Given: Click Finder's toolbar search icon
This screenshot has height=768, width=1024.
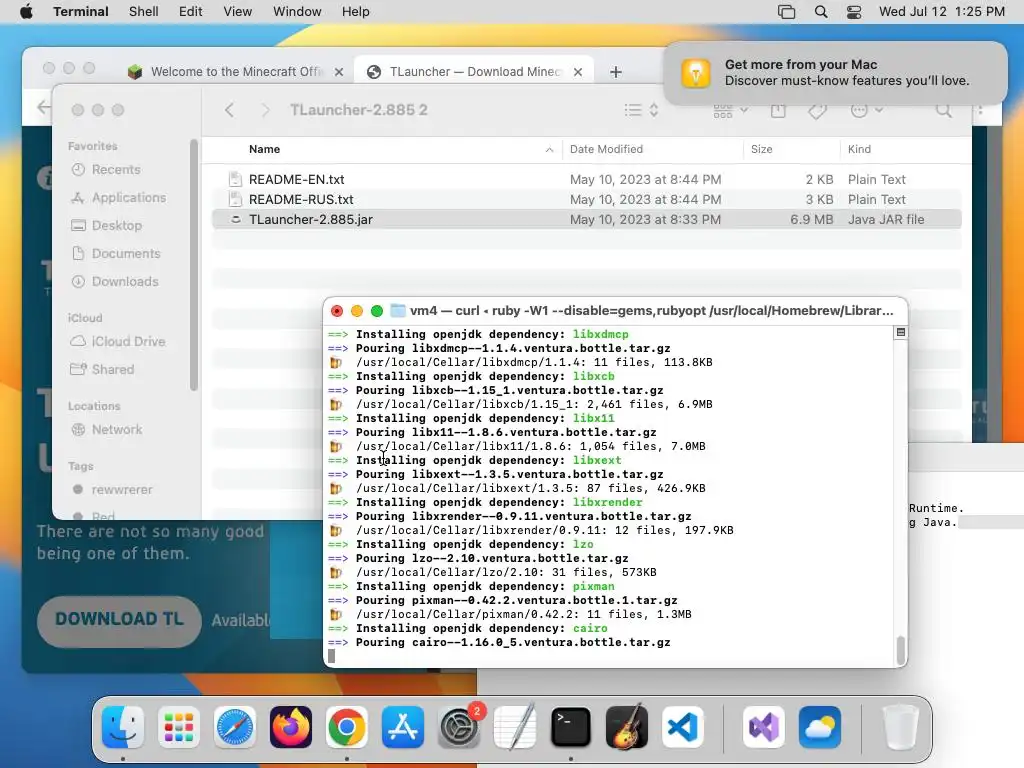Looking at the screenshot, I should pyautogui.click(x=944, y=110).
